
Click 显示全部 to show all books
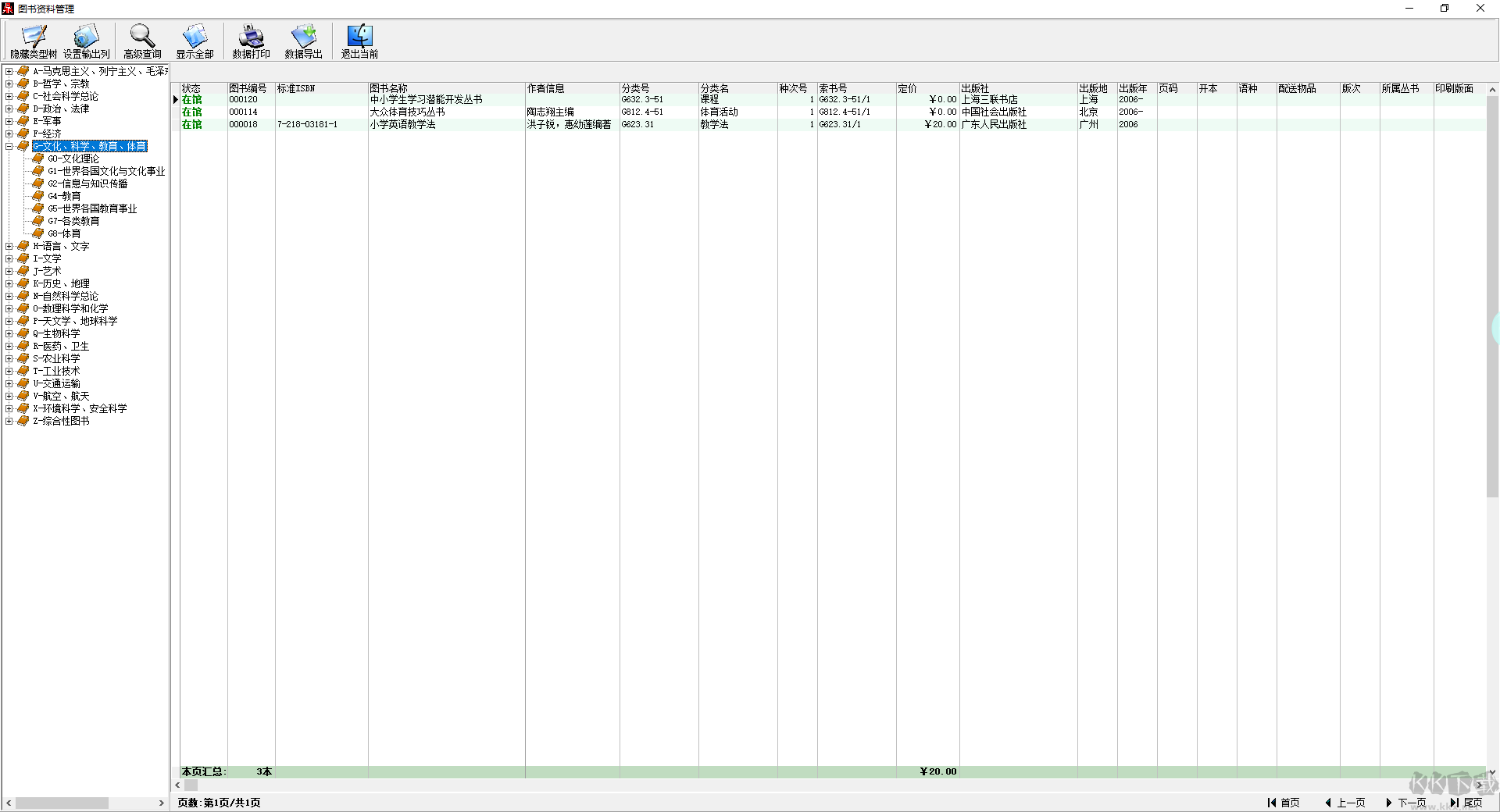(x=195, y=41)
